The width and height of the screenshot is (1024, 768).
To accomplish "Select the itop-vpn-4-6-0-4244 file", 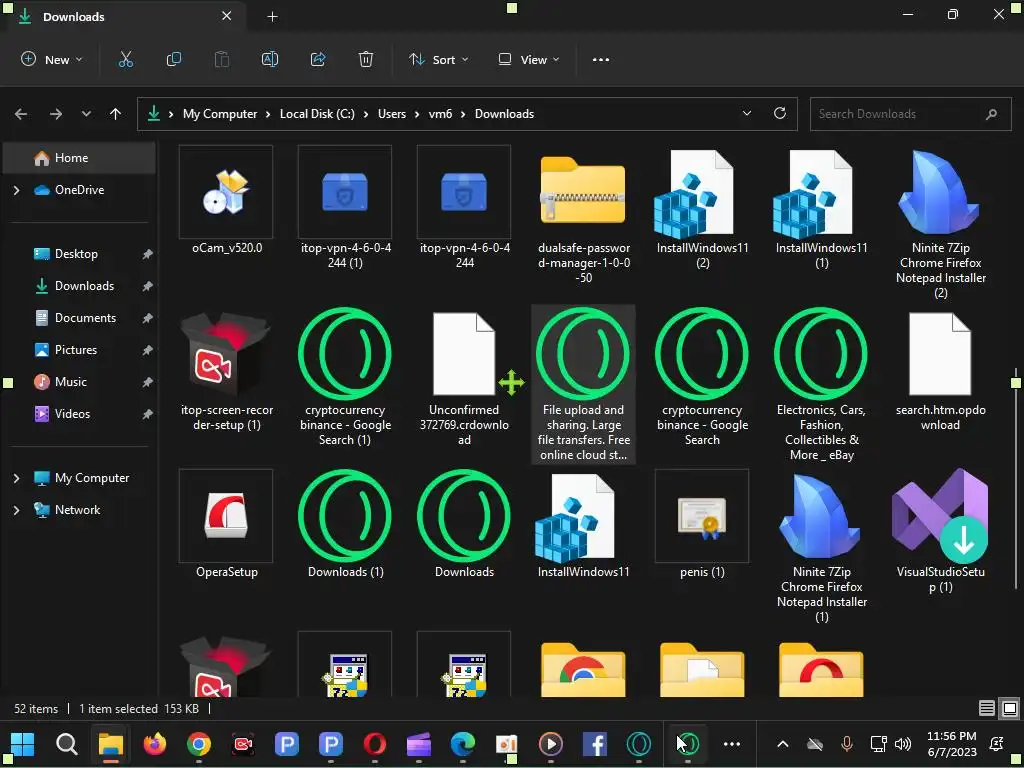I will [x=464, y=208].
